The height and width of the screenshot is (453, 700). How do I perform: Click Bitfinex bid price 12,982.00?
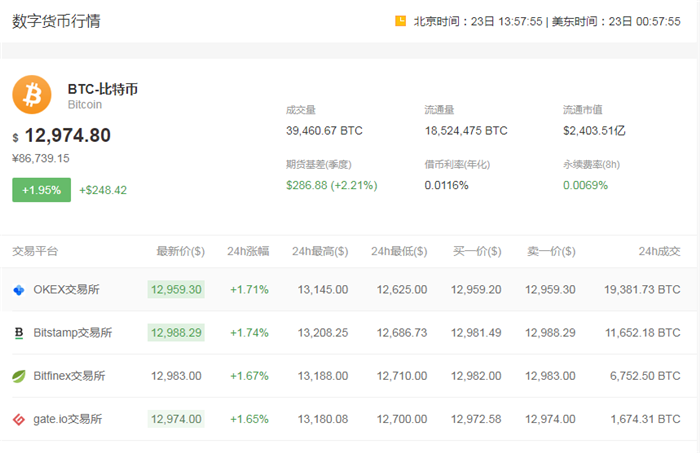(x=476, y=376)
